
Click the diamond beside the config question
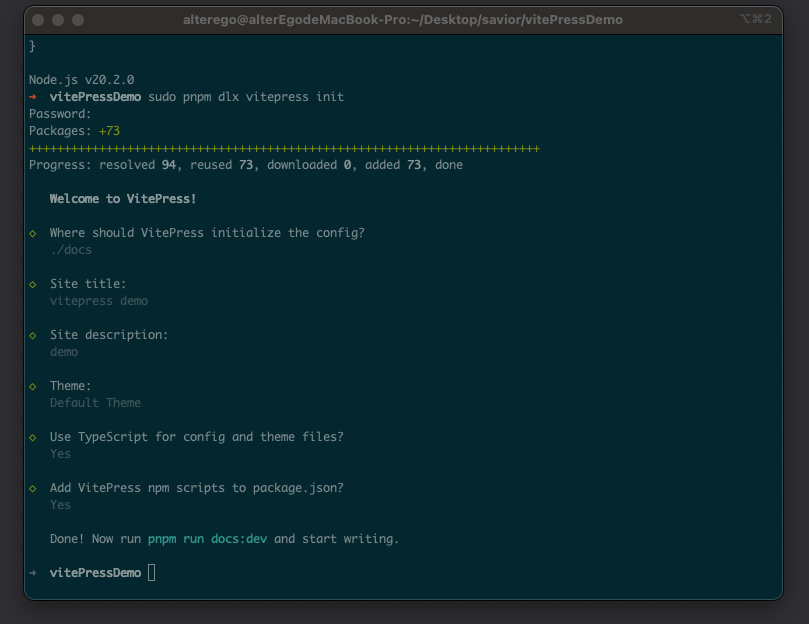point(33,233)
